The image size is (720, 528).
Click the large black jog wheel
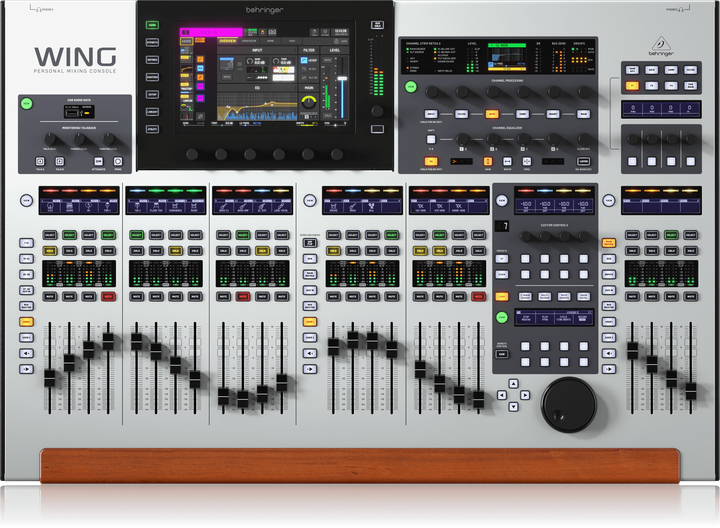tap(568, 405)
